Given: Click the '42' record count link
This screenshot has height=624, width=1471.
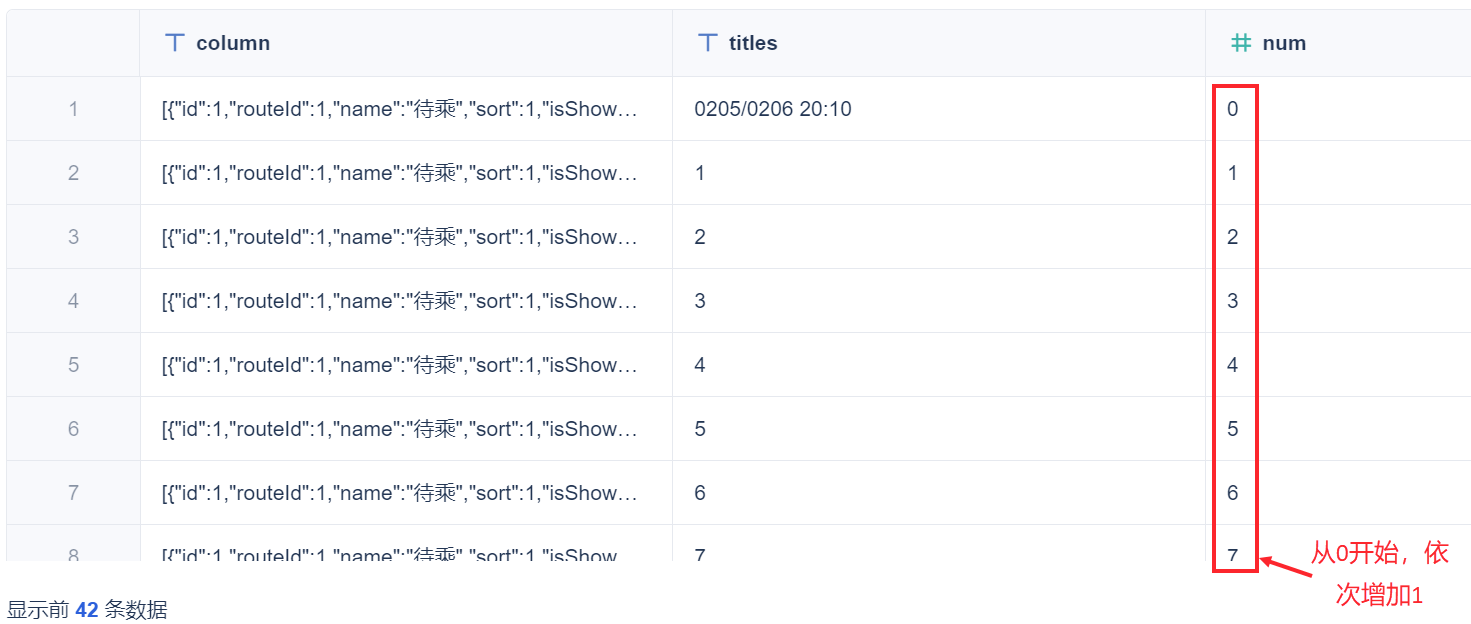Looking at the screenshot, I should (x=87, y=610).
